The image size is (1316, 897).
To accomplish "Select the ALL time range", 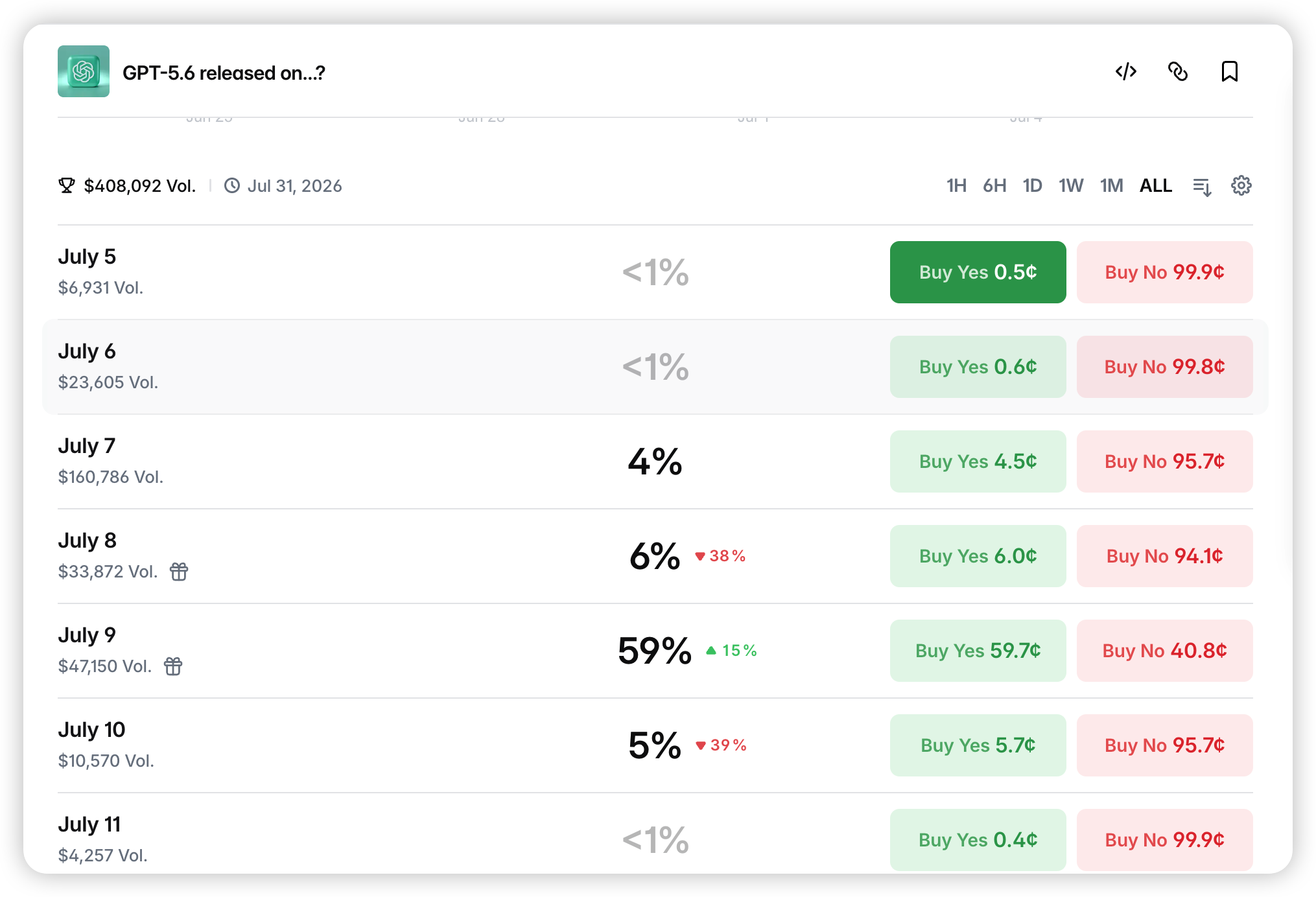I will coord(1156,186).
